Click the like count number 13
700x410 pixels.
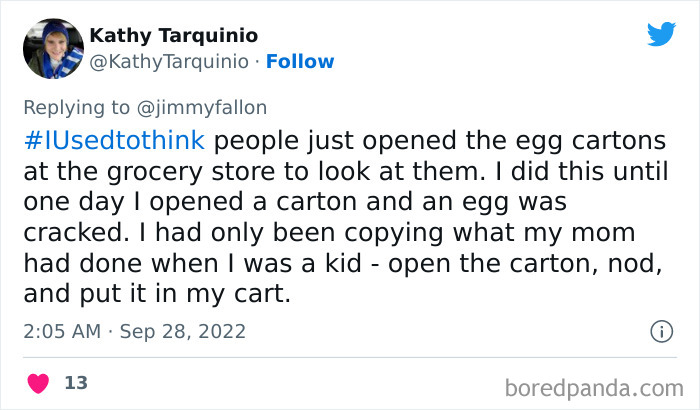tap(75, 382)
